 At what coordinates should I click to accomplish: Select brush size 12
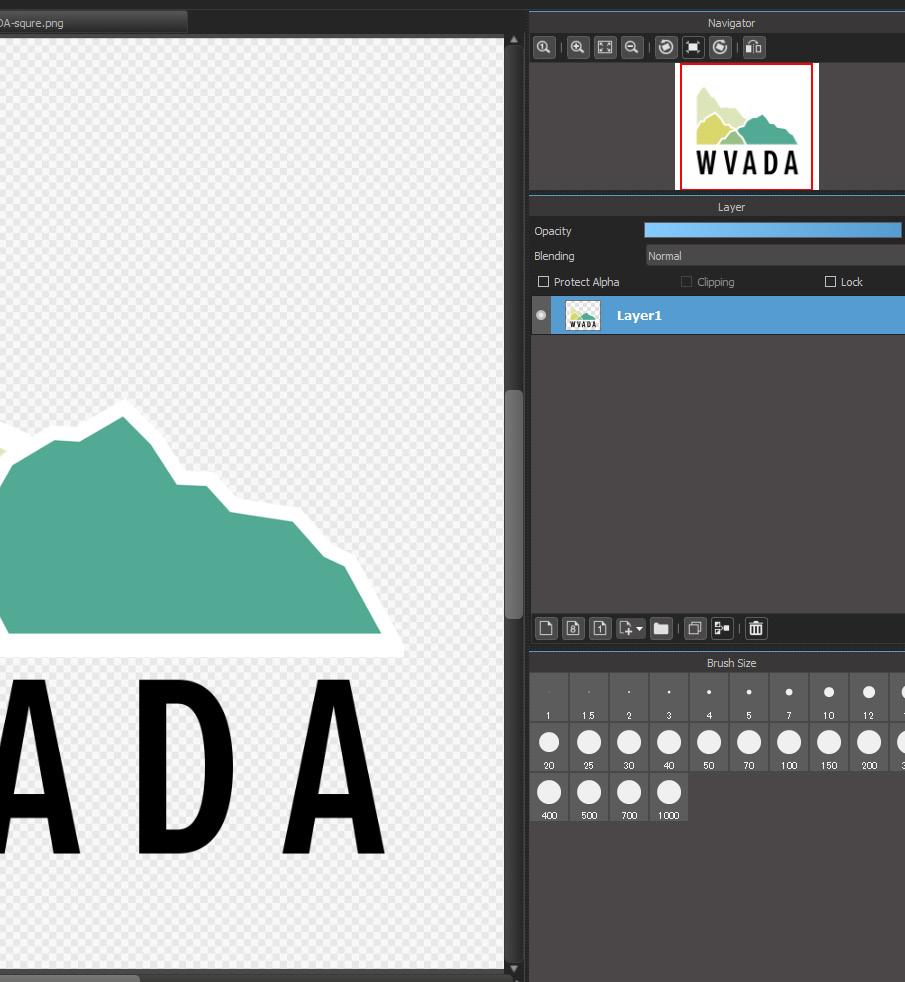tap(869, 698)
